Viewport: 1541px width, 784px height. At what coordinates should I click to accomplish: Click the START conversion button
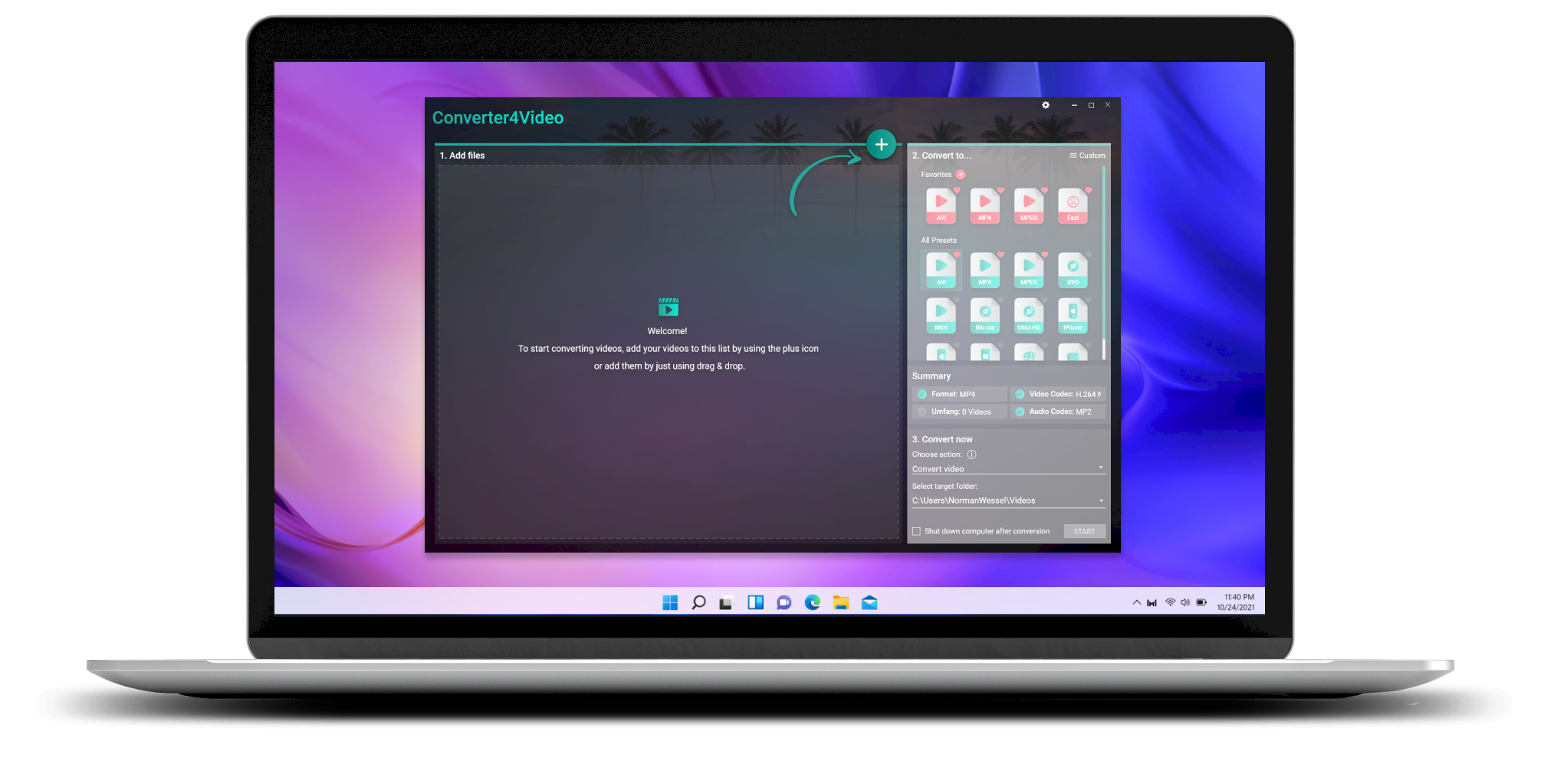click(x=1084, y=531)
